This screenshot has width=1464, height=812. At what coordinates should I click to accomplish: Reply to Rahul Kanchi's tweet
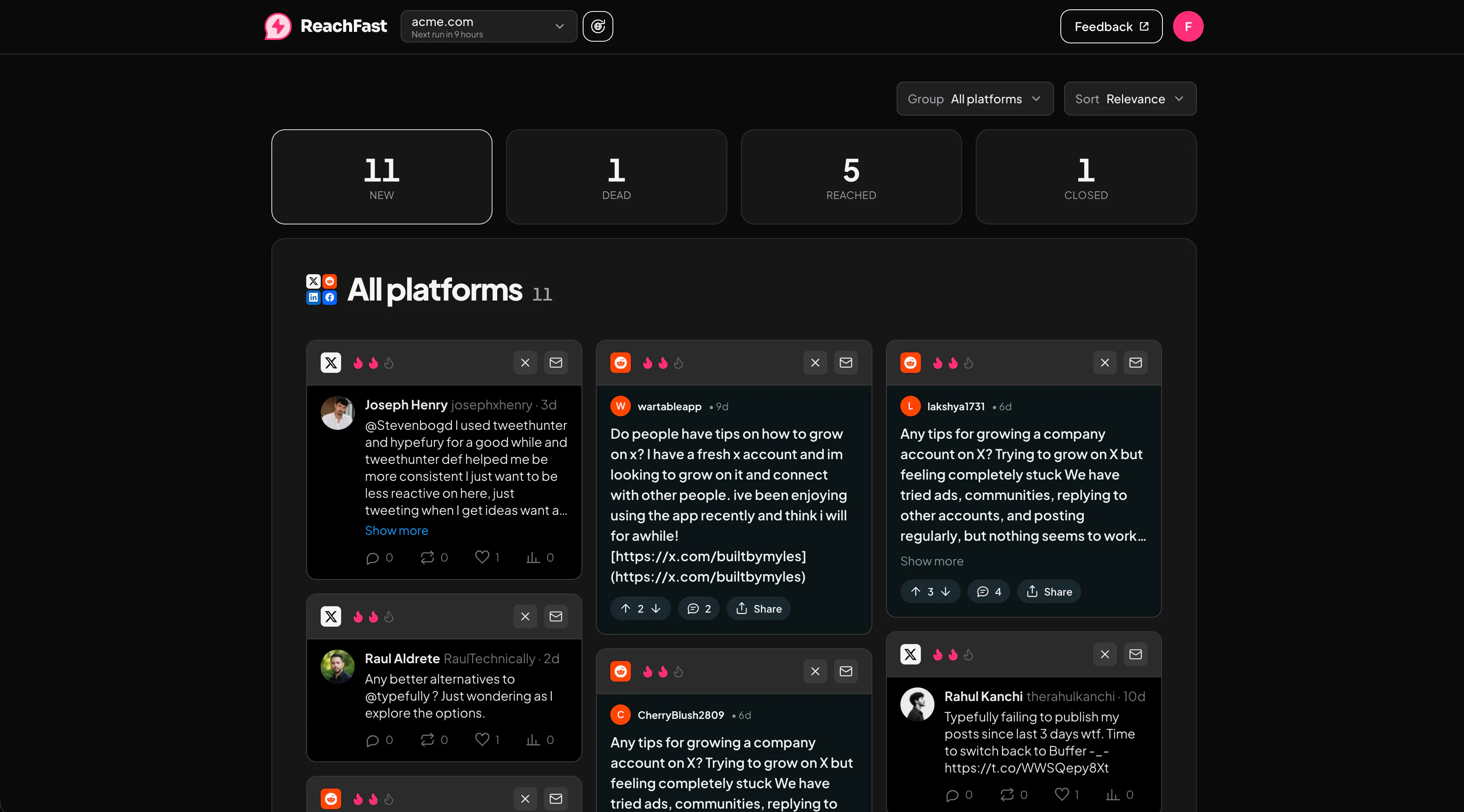coord(952,795)
